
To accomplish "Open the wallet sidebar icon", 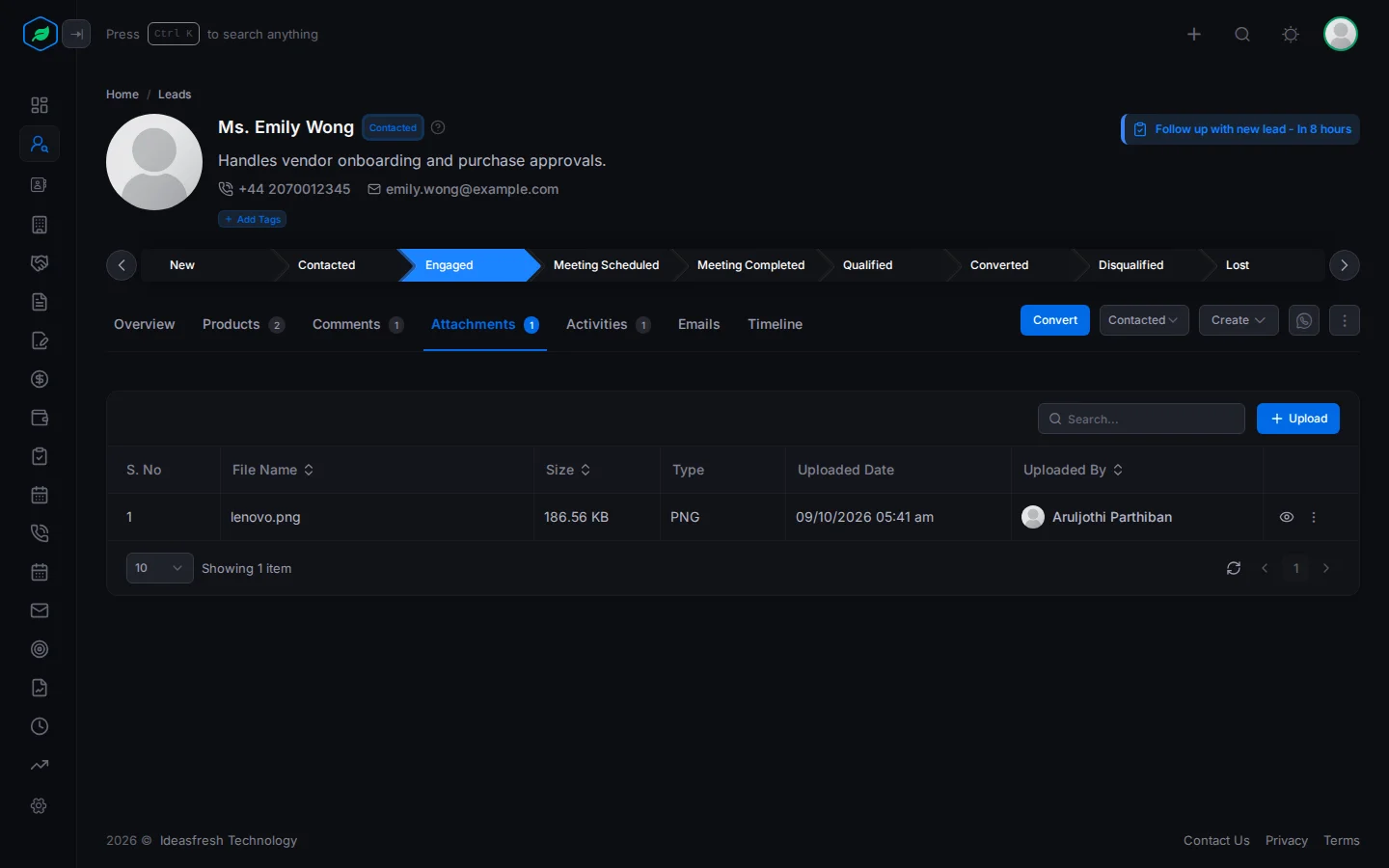I will click(x=40, y=418).
